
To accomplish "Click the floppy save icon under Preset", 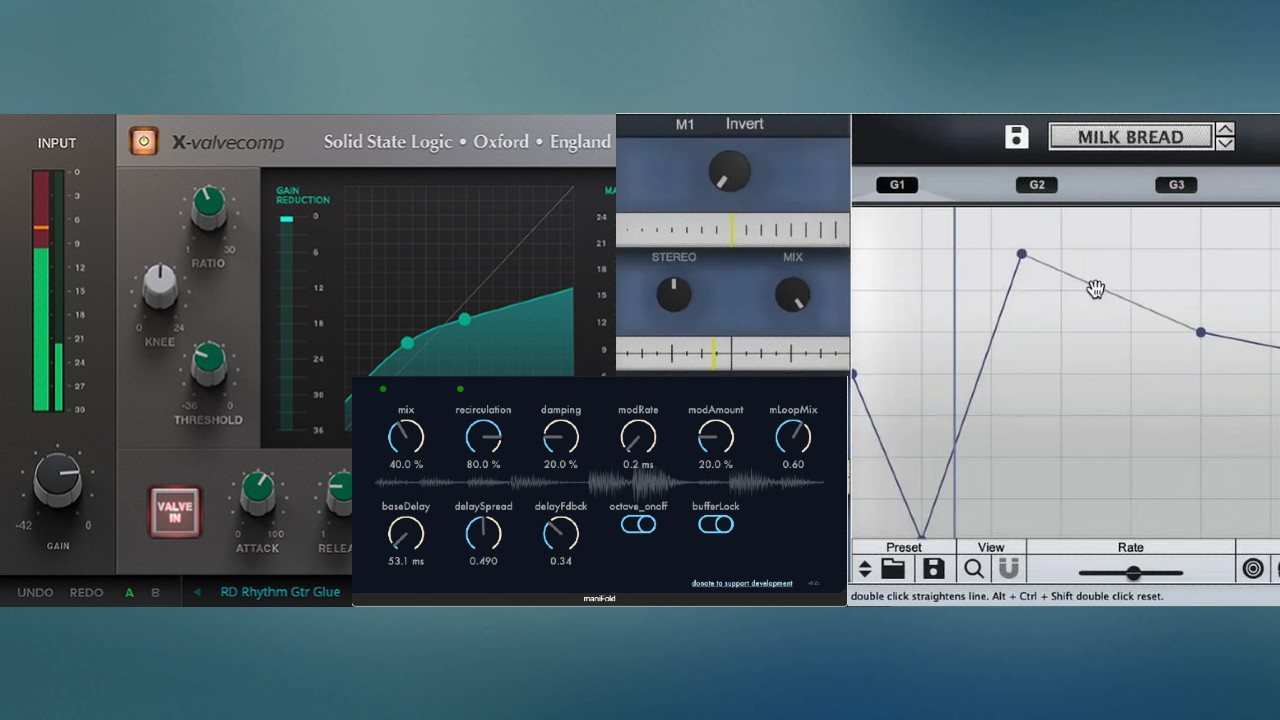I will click(933, 569).
